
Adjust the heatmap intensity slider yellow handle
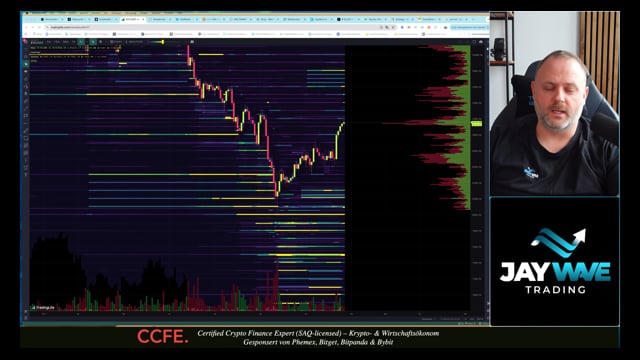click(x=163, y=42)
